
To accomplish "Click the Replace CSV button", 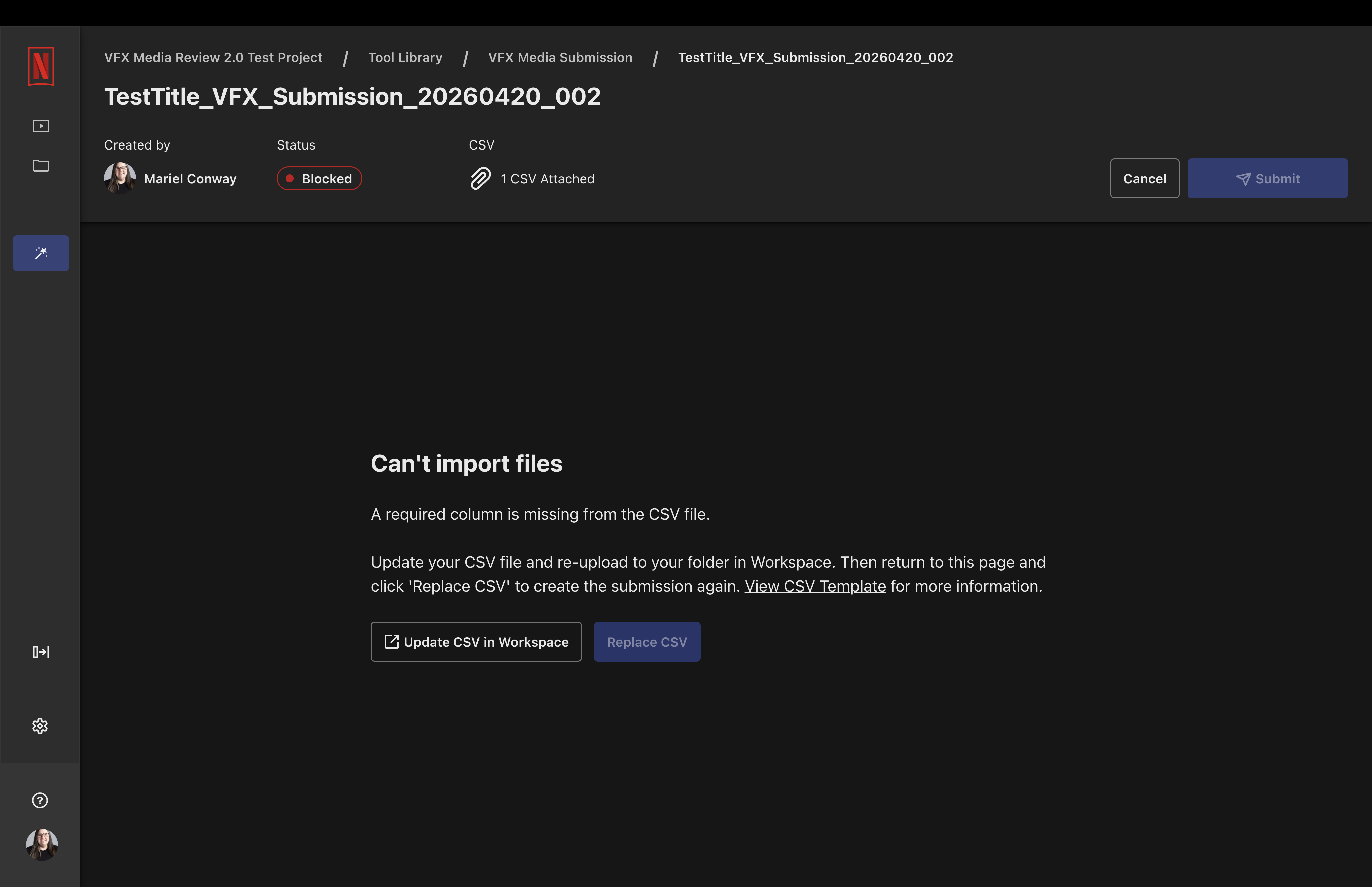I will pyautogui.click(x=647, y=642).
